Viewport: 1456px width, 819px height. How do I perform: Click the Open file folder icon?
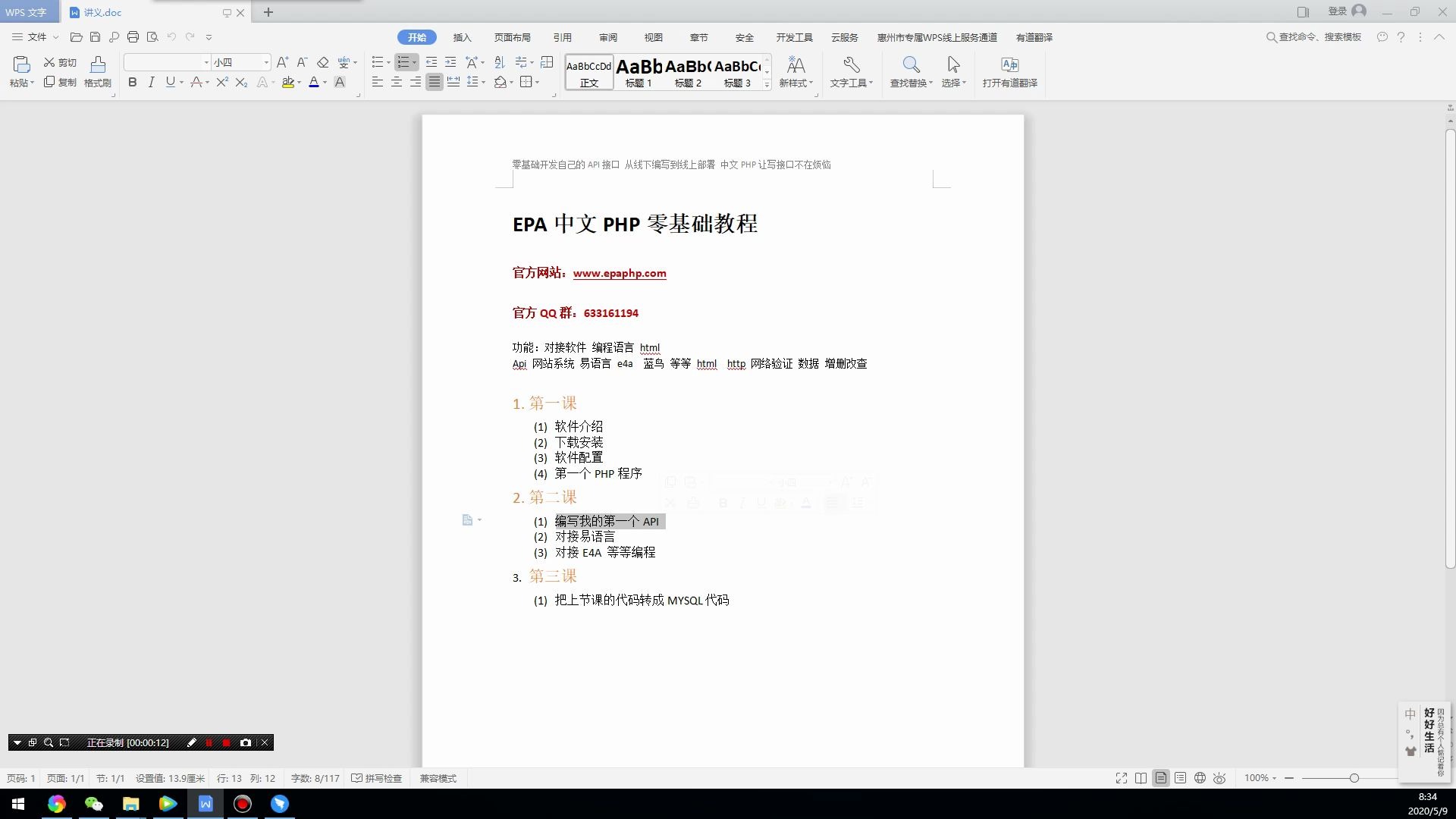coord(76,36)
